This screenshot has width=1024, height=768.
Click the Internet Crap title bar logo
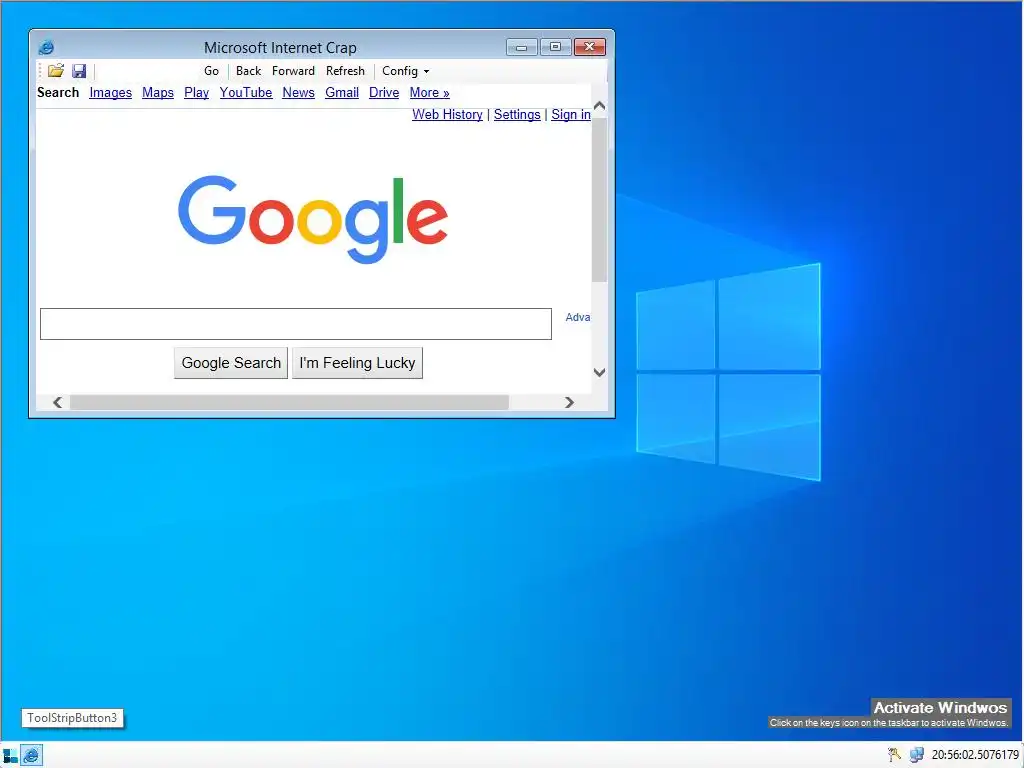pos(46,47)
